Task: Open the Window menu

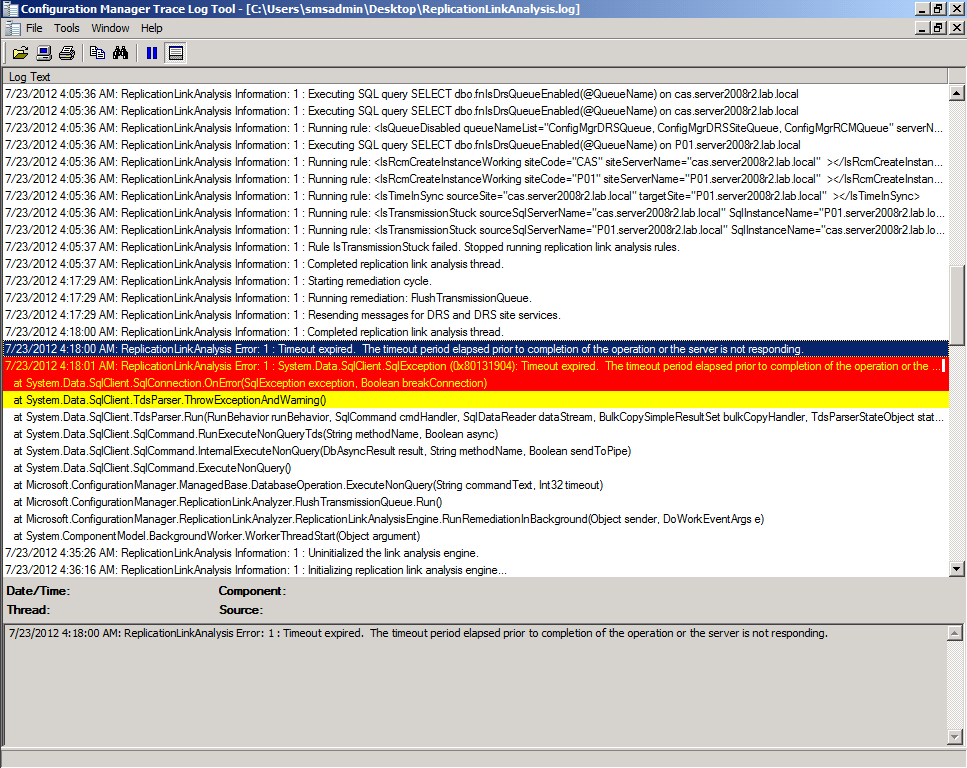Action: tap(110, 28)
